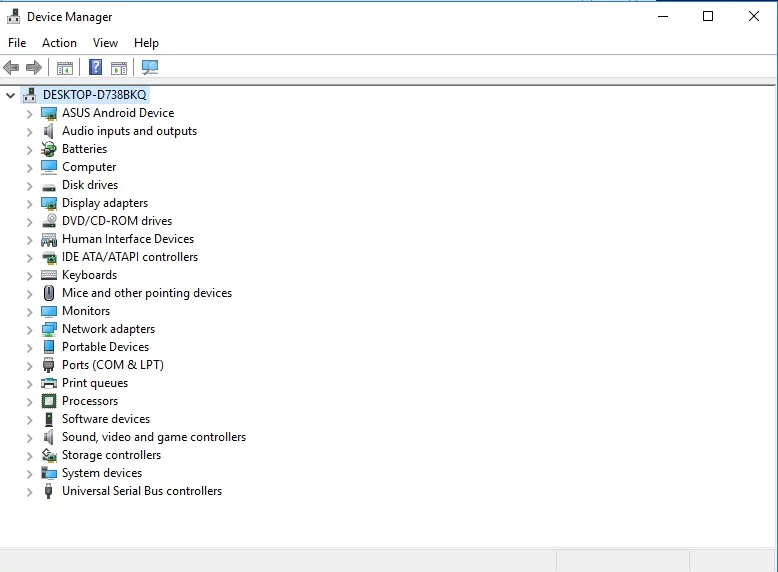Open the File menu
Viewport: 778px width, 572px height.
(x=17, y=43)
